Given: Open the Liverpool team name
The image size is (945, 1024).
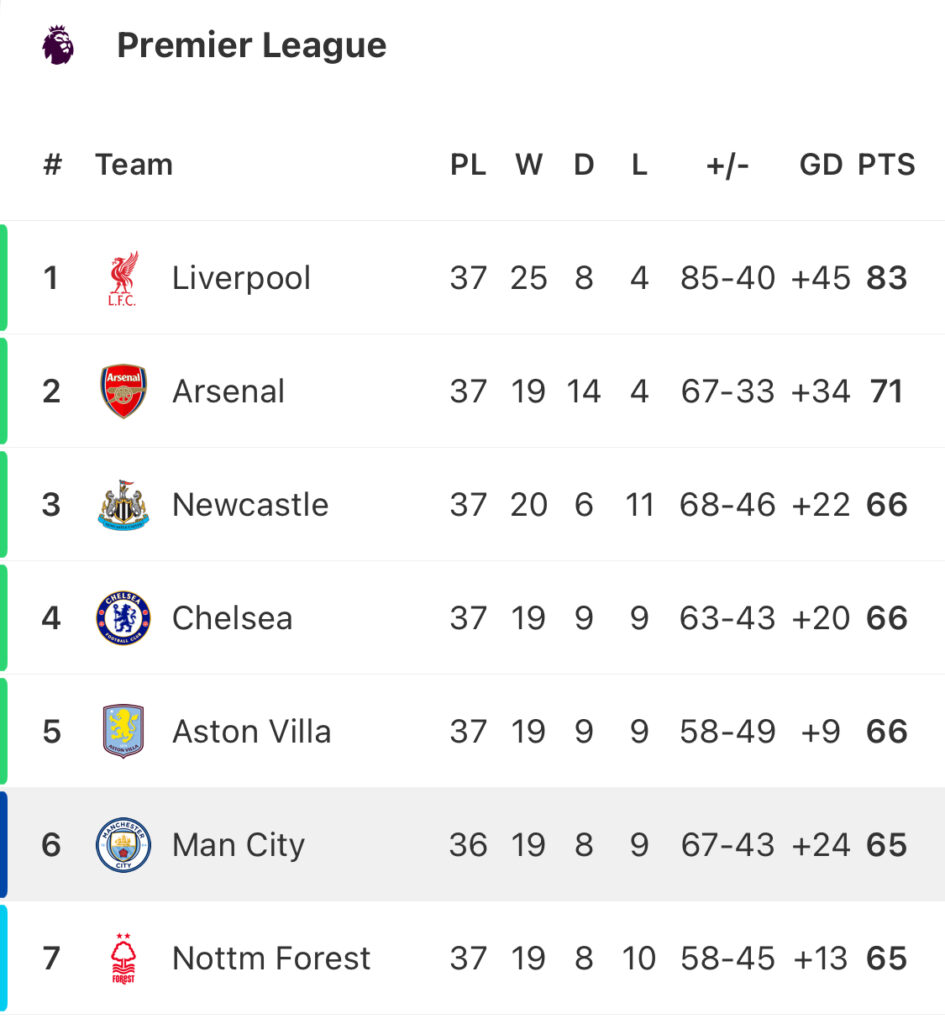Looking at the screenshot, I should point(241,279).
